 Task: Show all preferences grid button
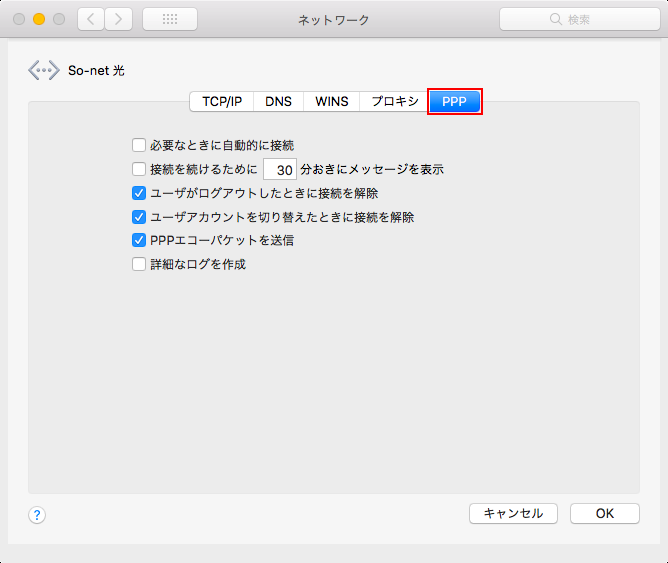170,19
